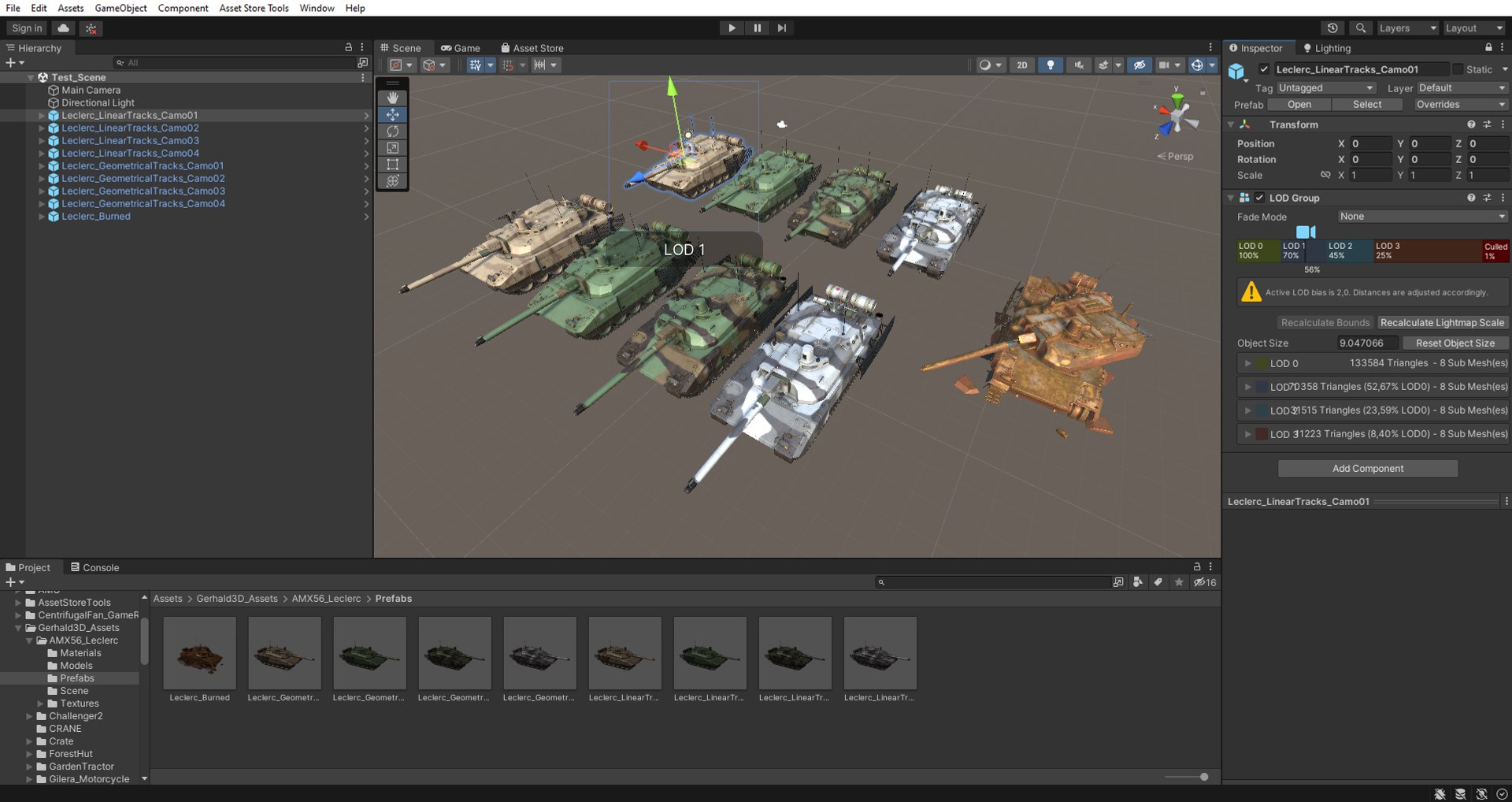Select the Transform tool

392,180
